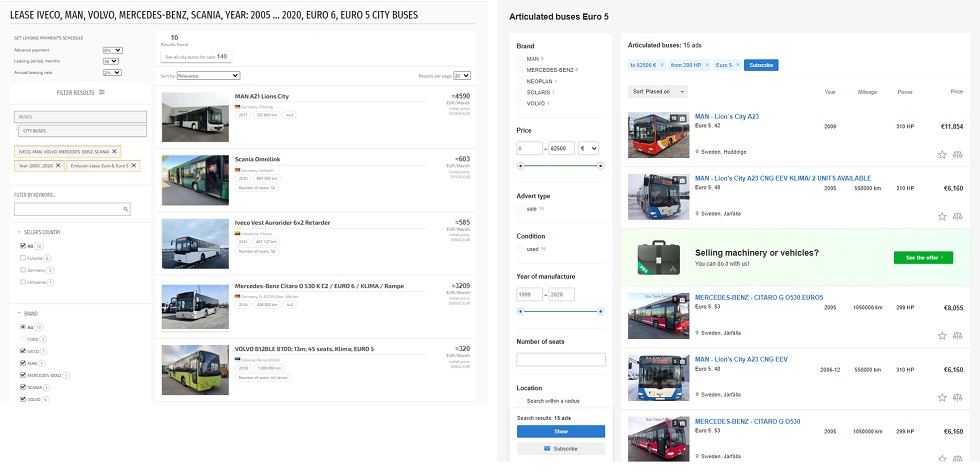Image resolution: width=980 pixels, height=475 pixels.
Task: Collapse the Seller's Country filter section
Action: [19, 232]
